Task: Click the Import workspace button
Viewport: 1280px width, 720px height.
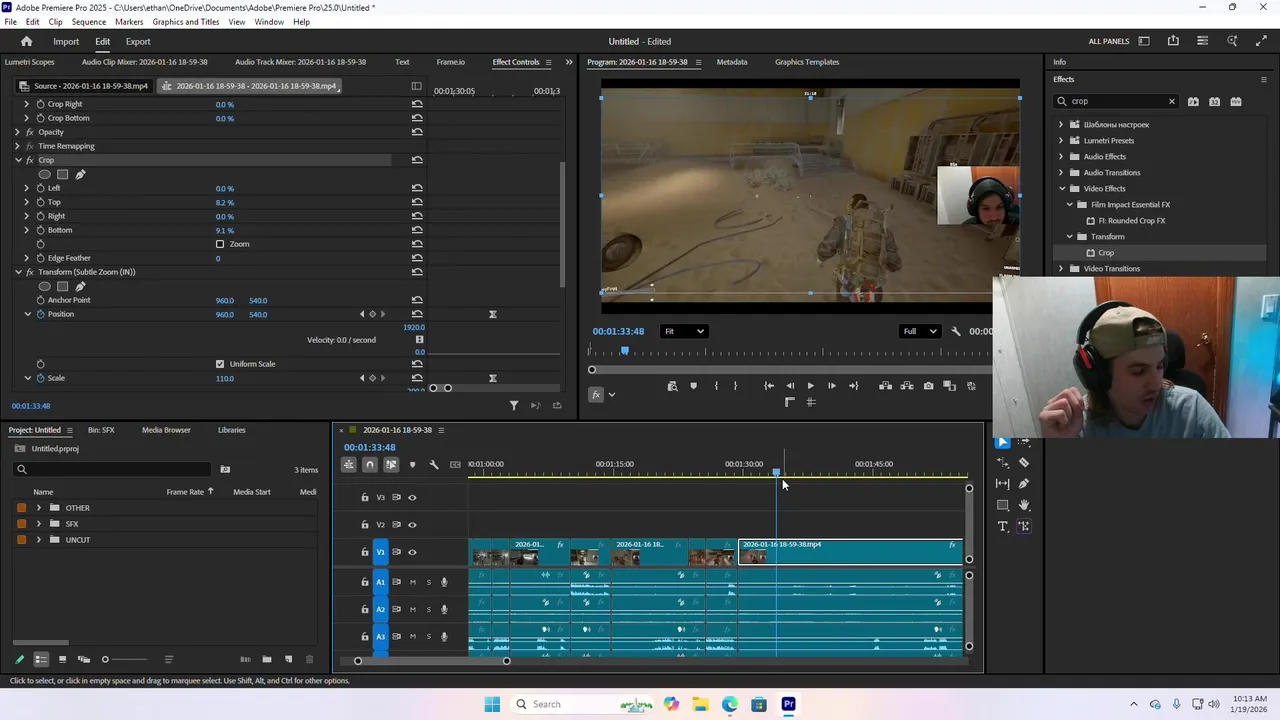Action: coord(66,41)
